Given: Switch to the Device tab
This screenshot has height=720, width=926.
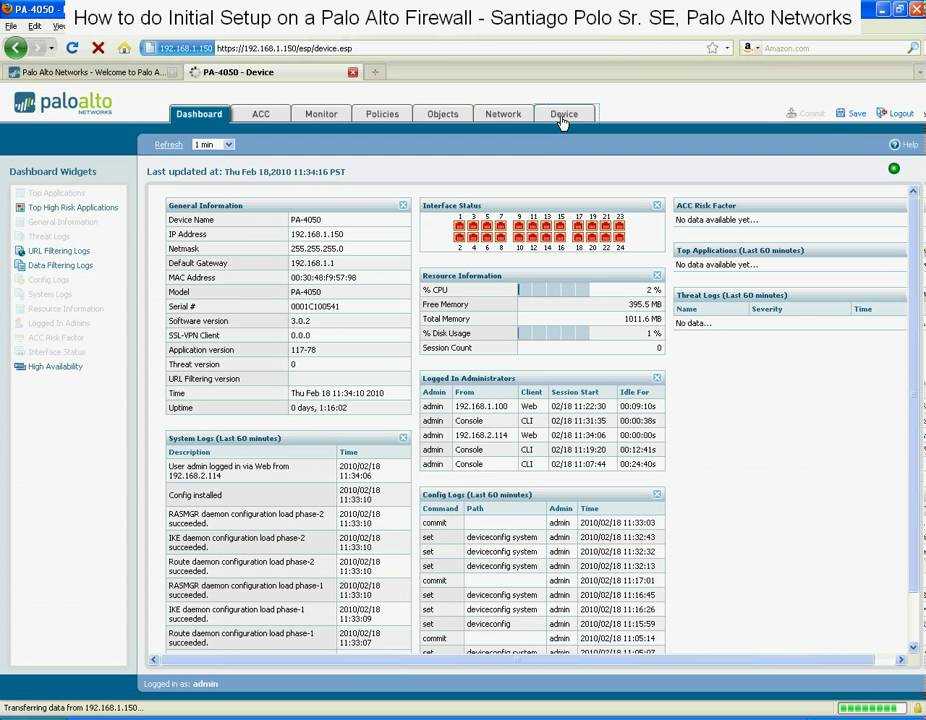Looking at the screenshot, I should (564, 113).
